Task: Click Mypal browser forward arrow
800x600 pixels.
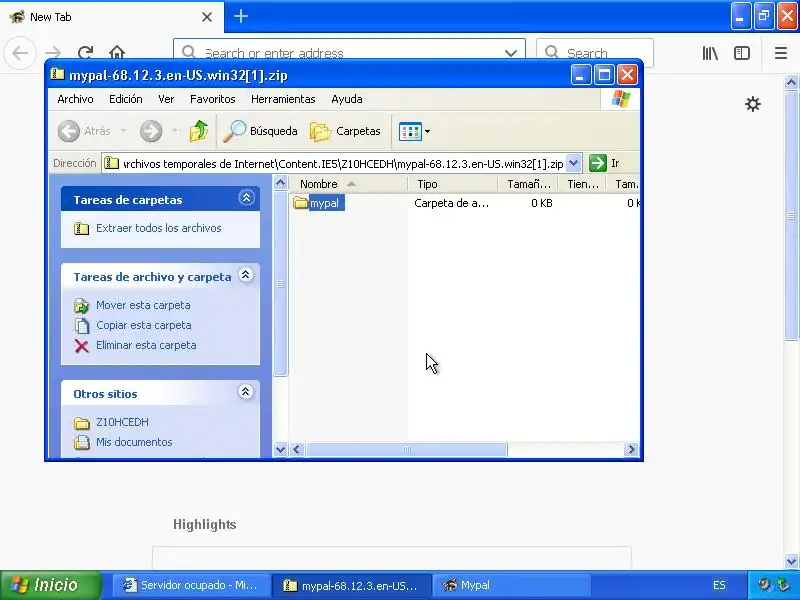Action: (x=53, y=53)
